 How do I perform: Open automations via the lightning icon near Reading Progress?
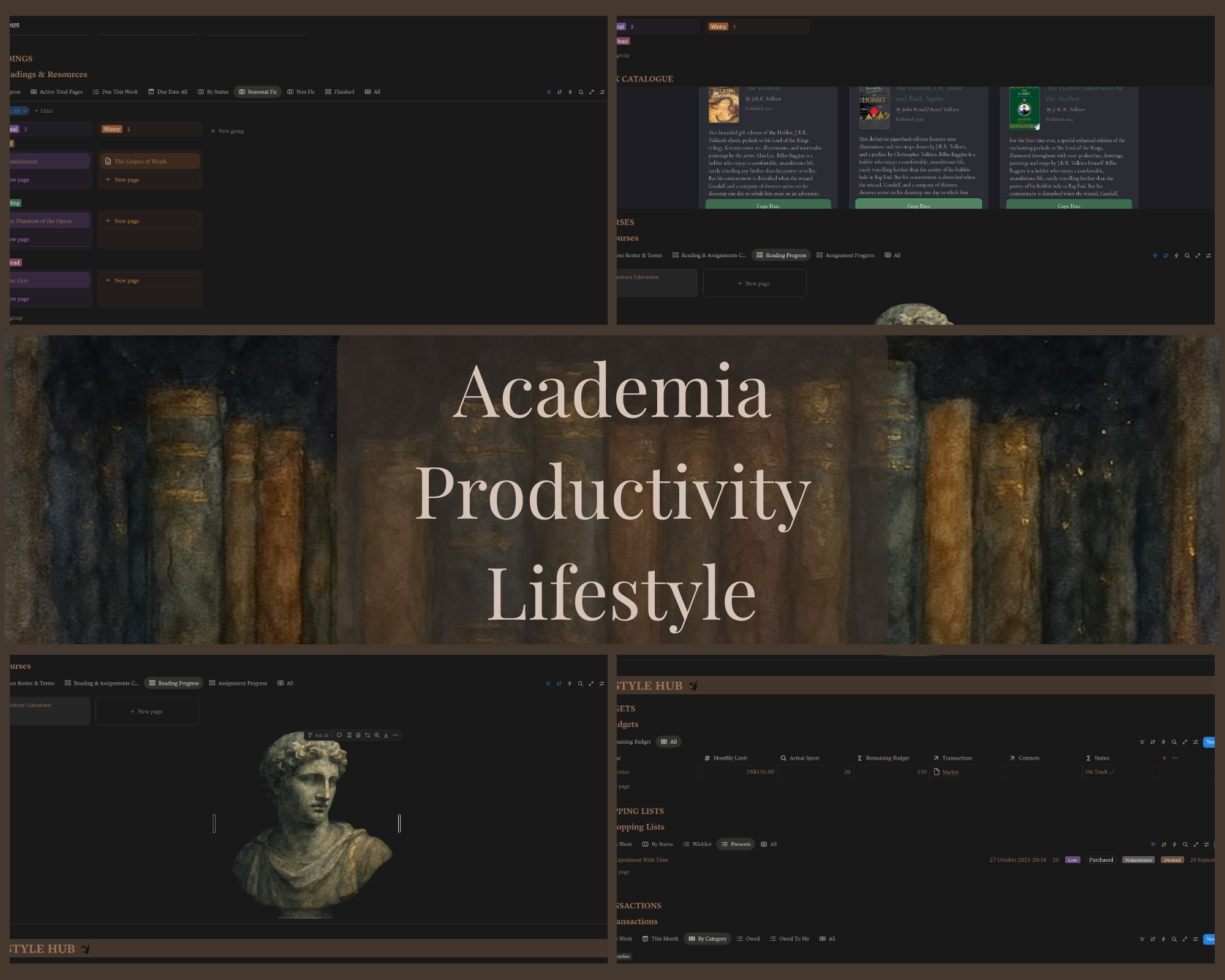pos(569,683)
